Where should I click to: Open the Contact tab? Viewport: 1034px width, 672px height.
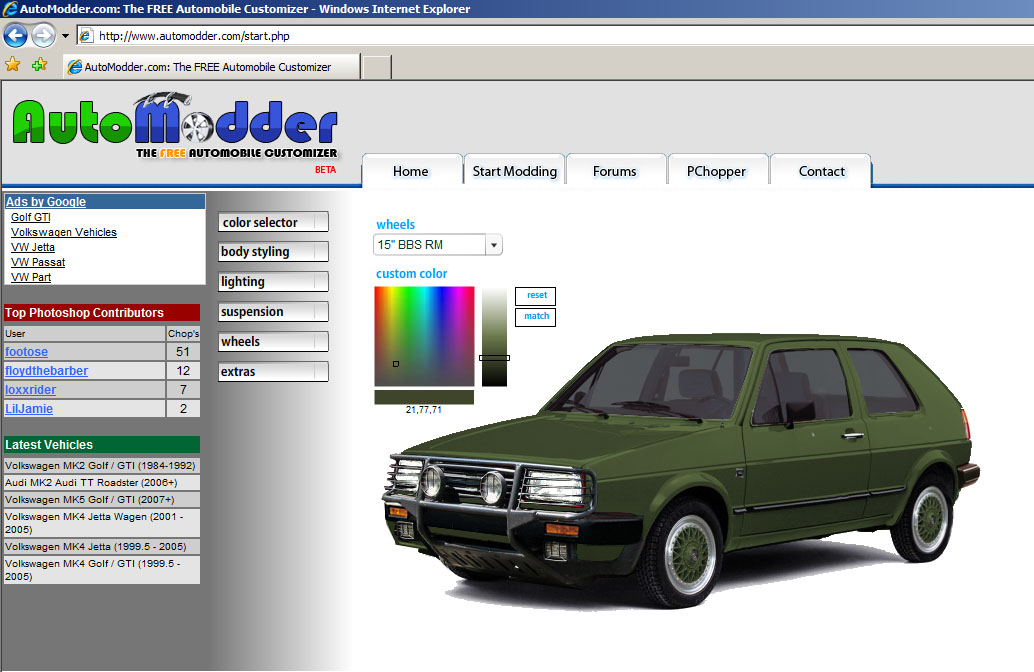[822, 171]
